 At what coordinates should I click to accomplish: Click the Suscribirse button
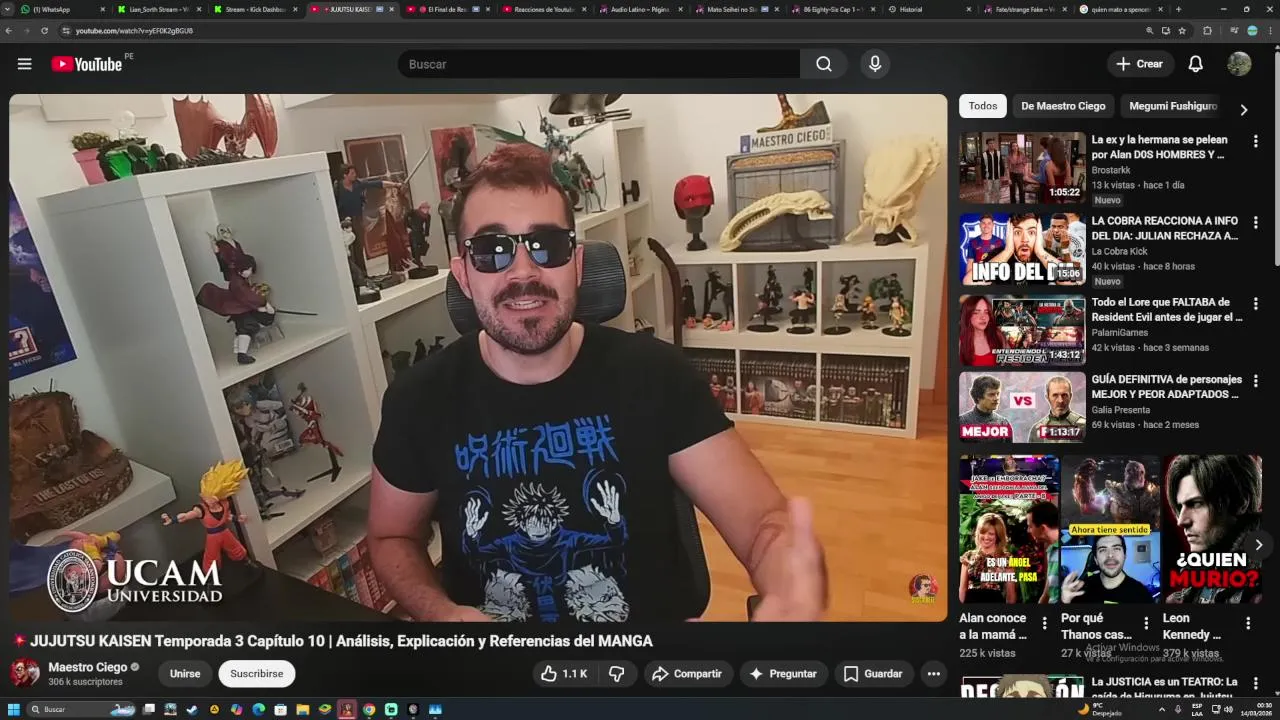tap(257, 674)
